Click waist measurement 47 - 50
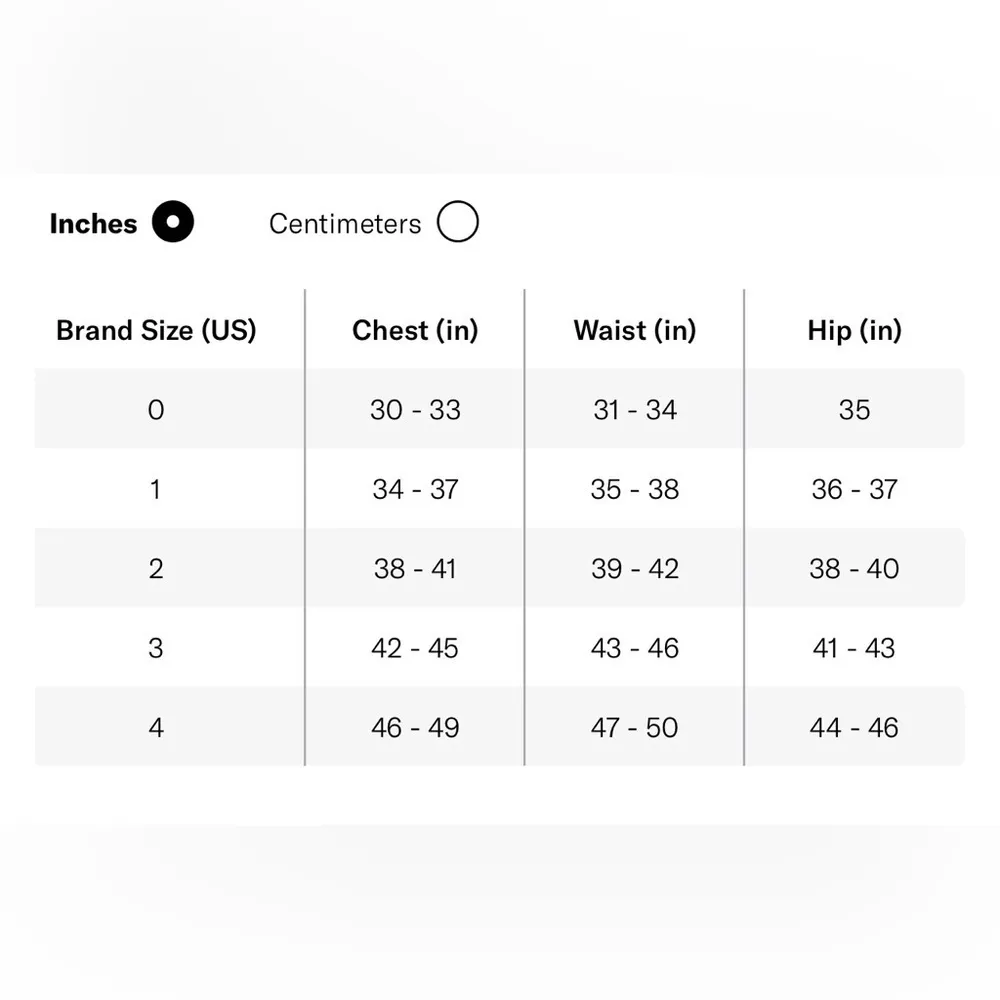Image resolution: width=1000 pixels, height=1000 pixels. (634, 727)
